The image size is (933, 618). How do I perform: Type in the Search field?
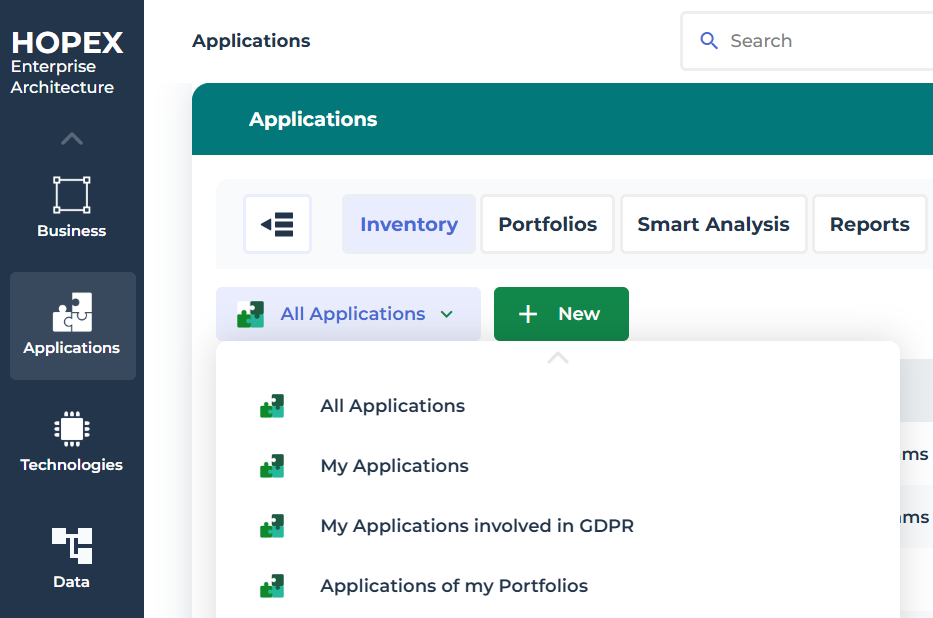pyautogui.click(x=820, y=41)
